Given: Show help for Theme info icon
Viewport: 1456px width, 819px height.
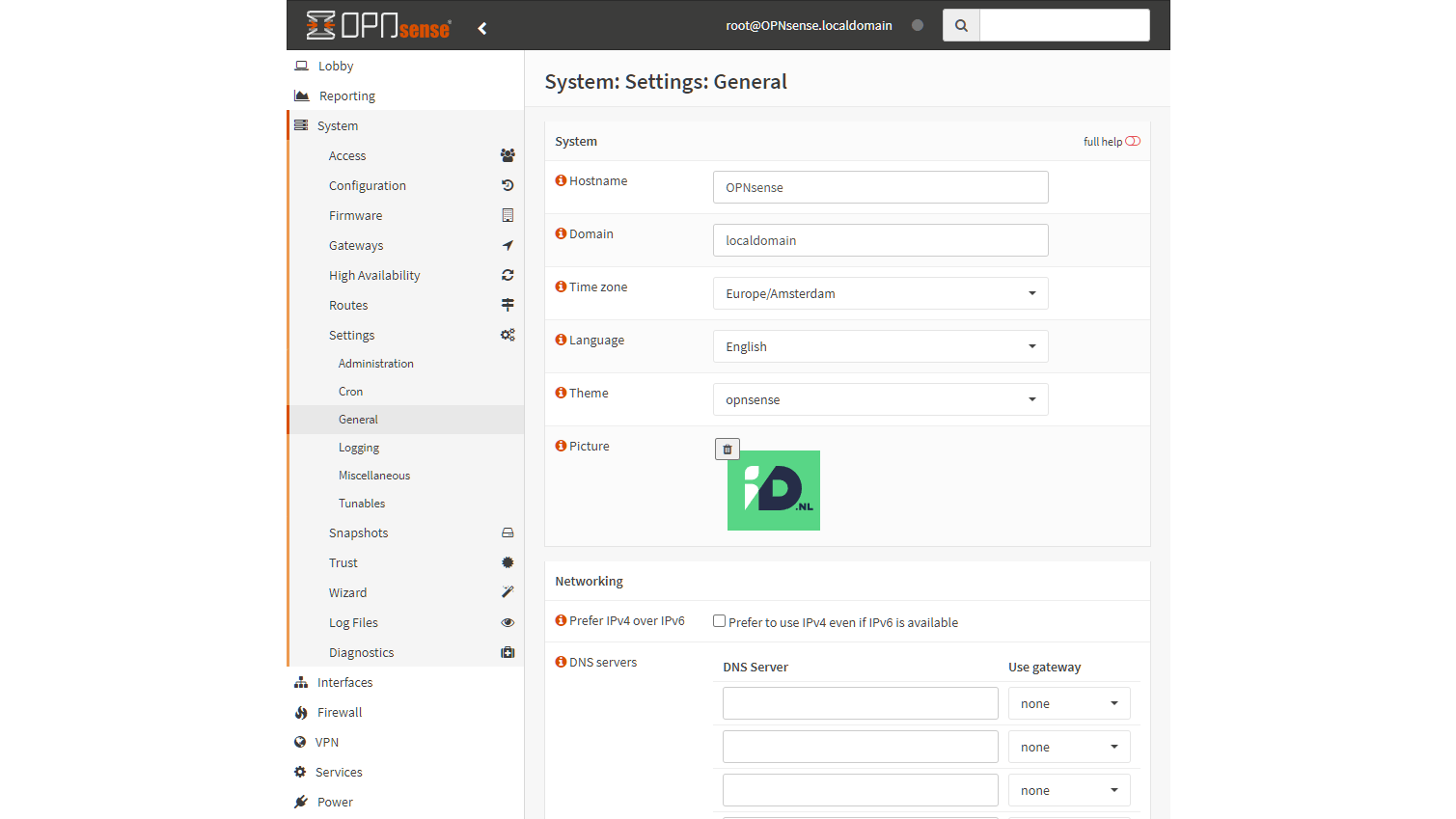Looking at the screenshot, I should pyautogui.click(x=561, y=393).
